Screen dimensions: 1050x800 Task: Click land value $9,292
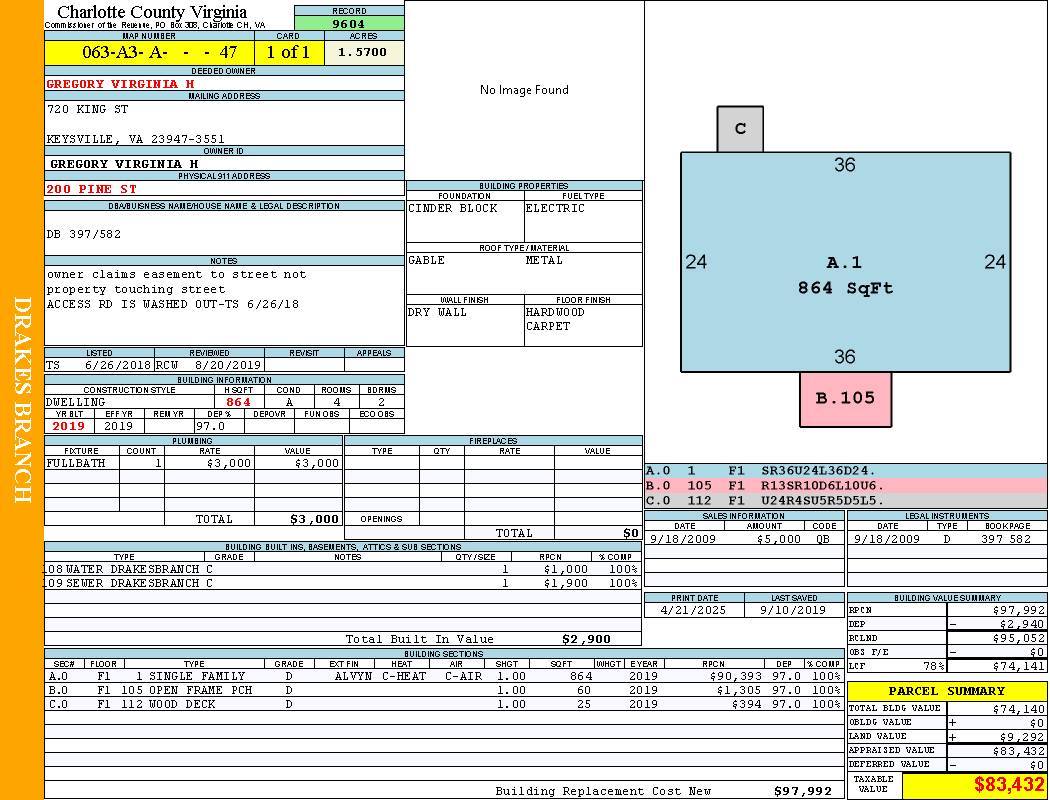click(1022, 737)
